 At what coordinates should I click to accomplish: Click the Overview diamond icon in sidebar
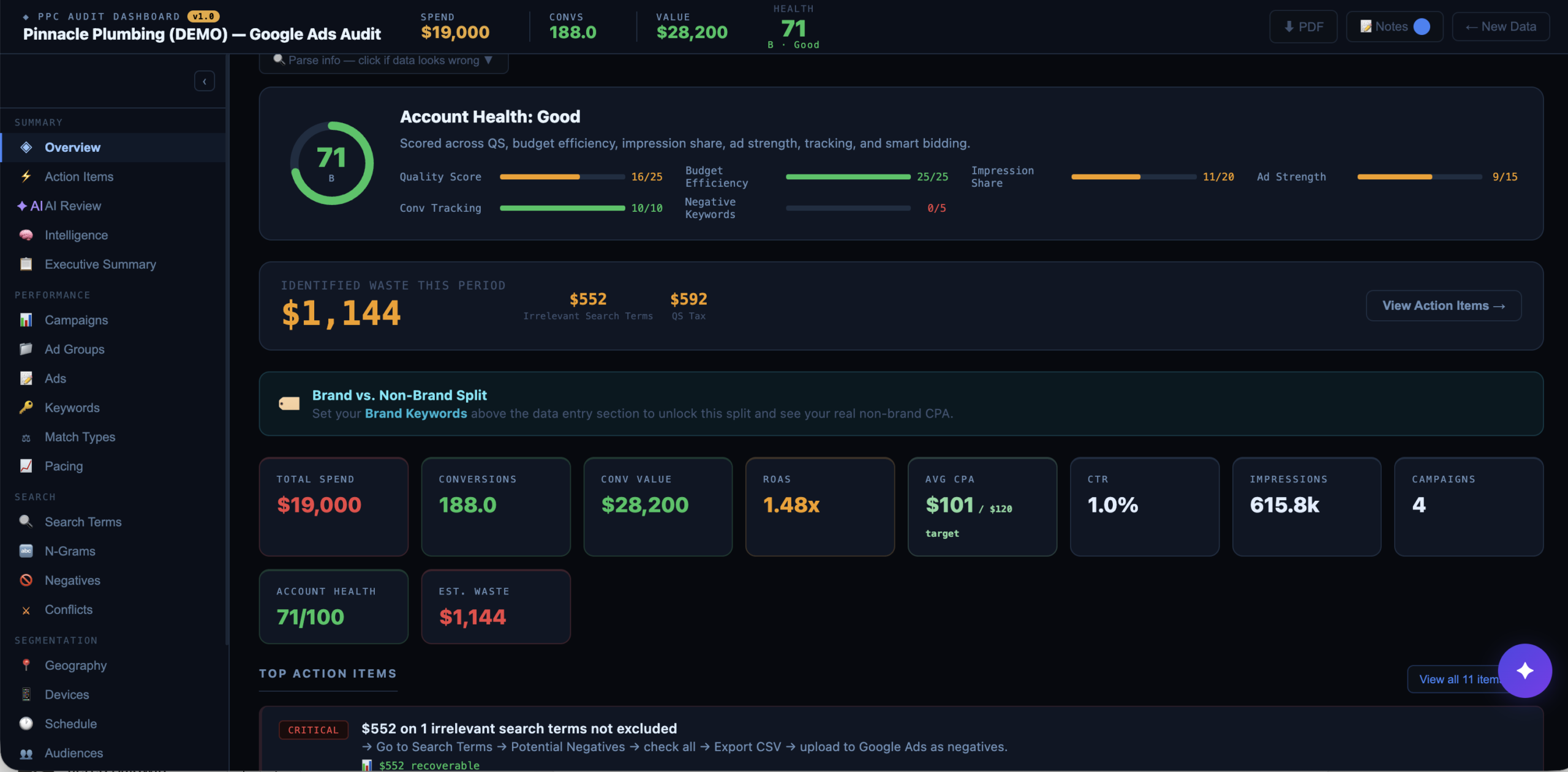pos(26,147)
